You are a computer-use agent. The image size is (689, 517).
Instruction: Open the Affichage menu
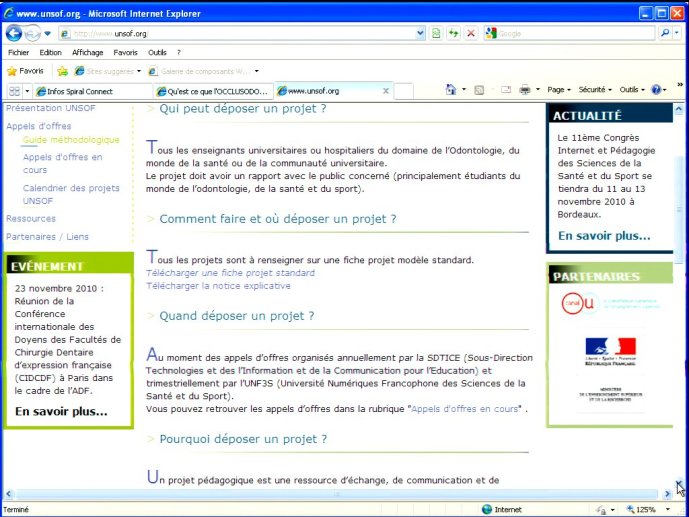point(87,53)
